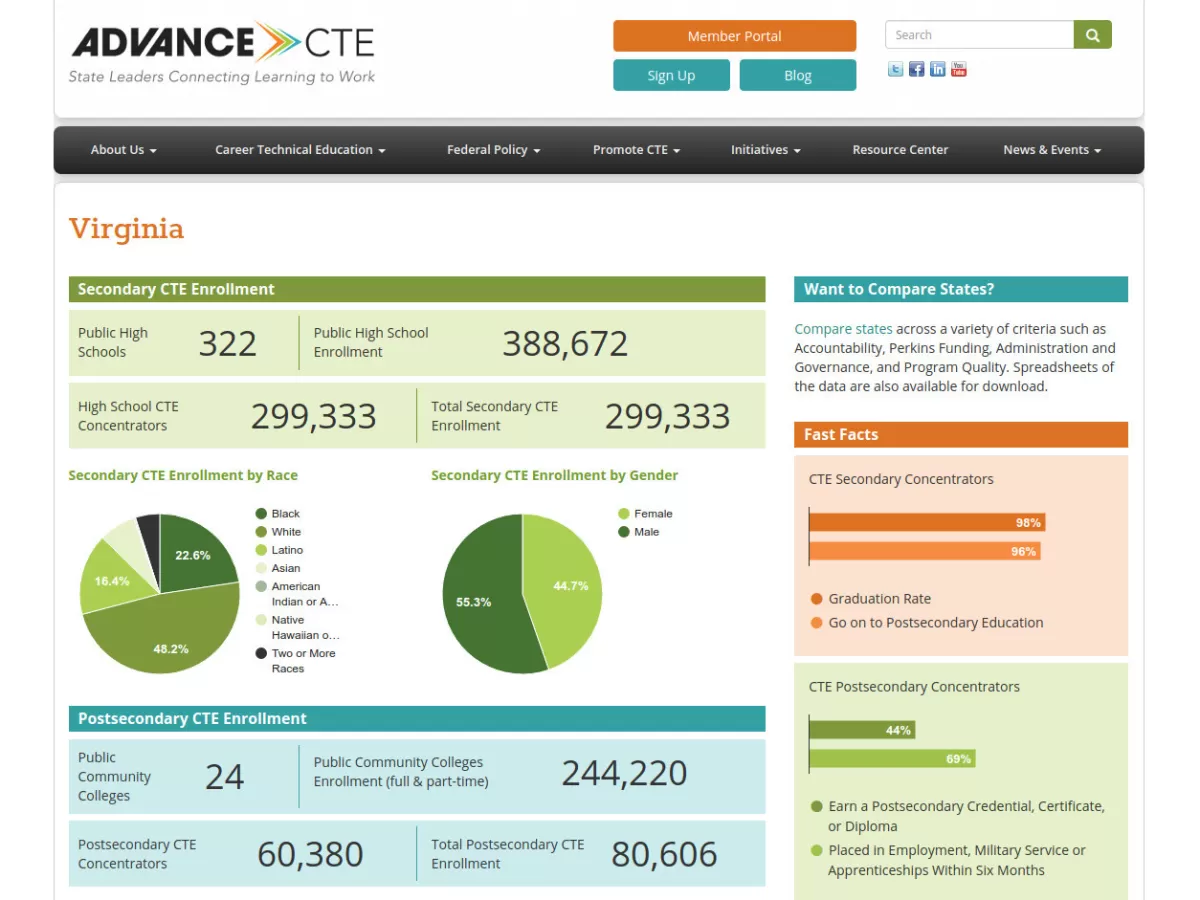This screenshot has height=900, width=1200.
Task: Toggle the Female gender legend entry
Action: pos(644,514)
